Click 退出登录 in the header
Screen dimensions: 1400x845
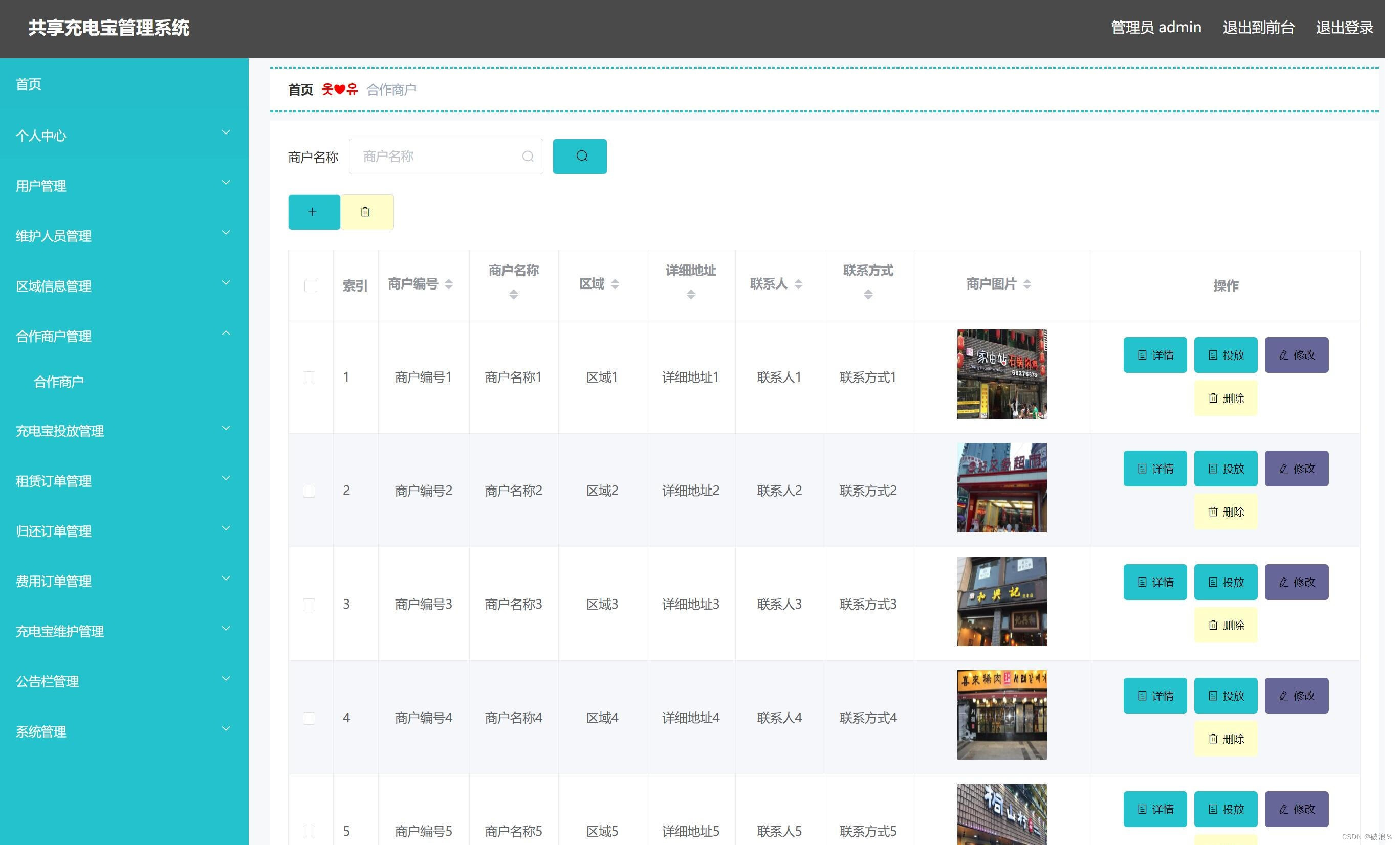(x=1344, y=27)
